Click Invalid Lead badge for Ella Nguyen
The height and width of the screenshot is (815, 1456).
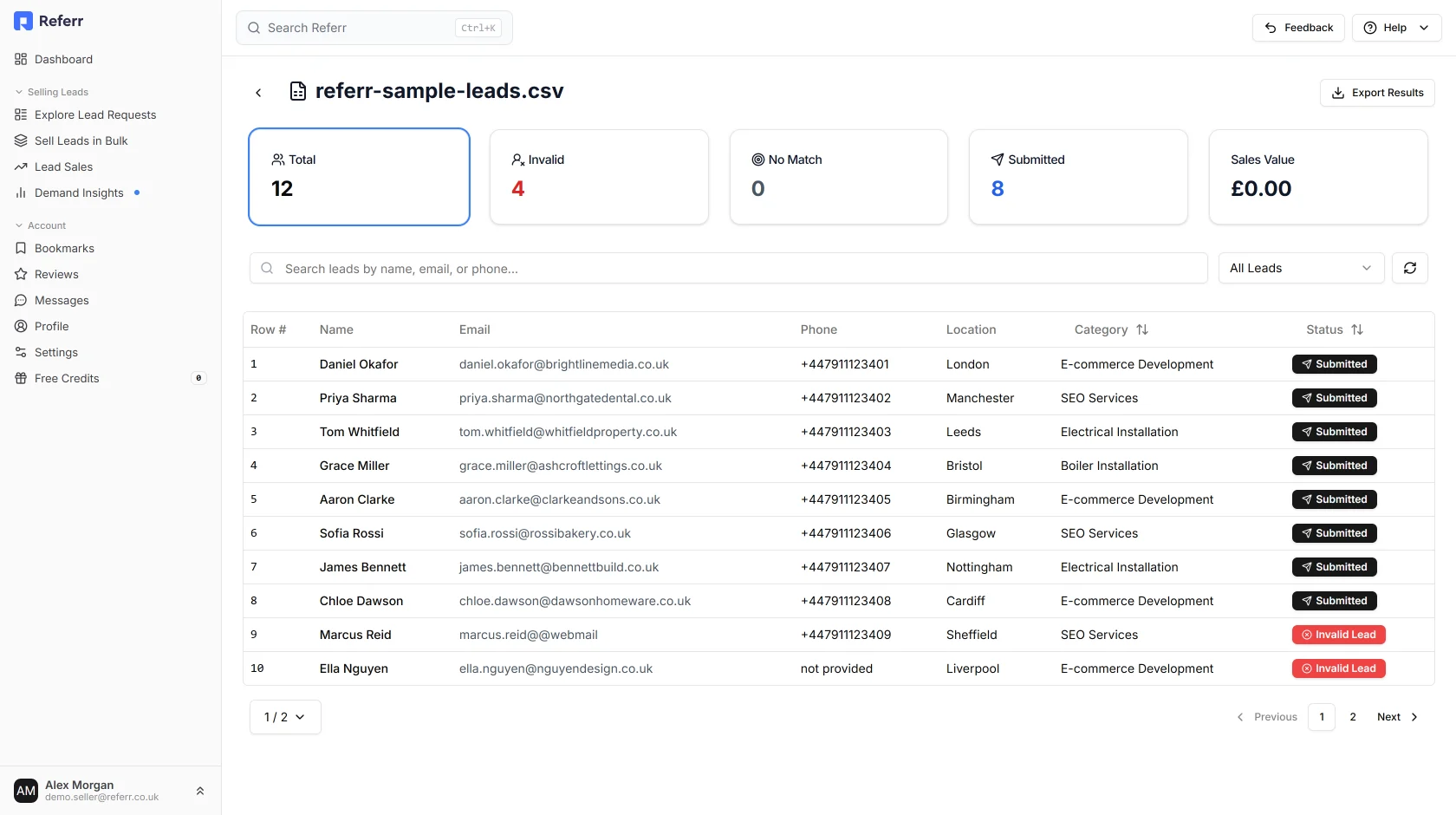[1339, 668]
